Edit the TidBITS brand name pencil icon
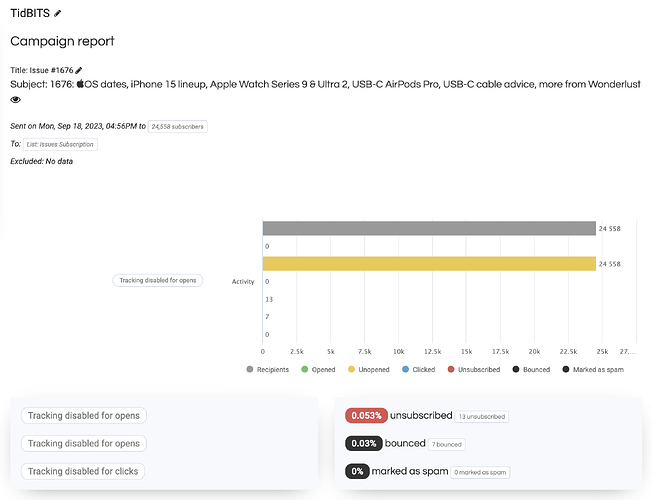The width and height of the screenshot is (652, 500). click(57, 13)
